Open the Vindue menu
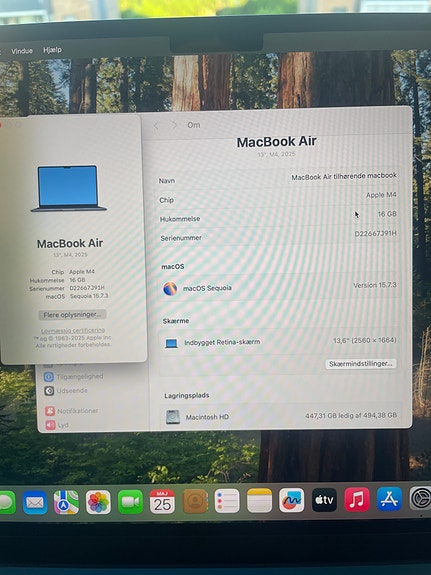This screenshot has height=575, width=431. [22, 51]
